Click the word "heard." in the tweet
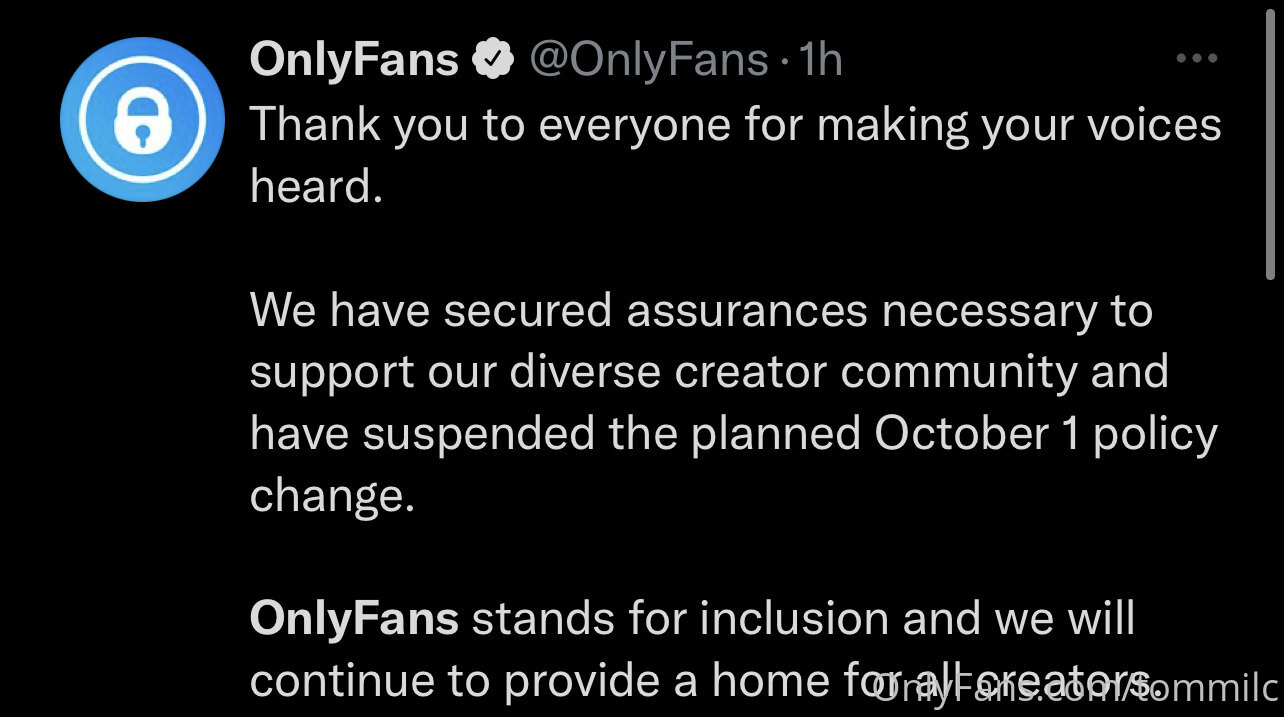This screenshot has width=1284, height=717. point(316,186)
